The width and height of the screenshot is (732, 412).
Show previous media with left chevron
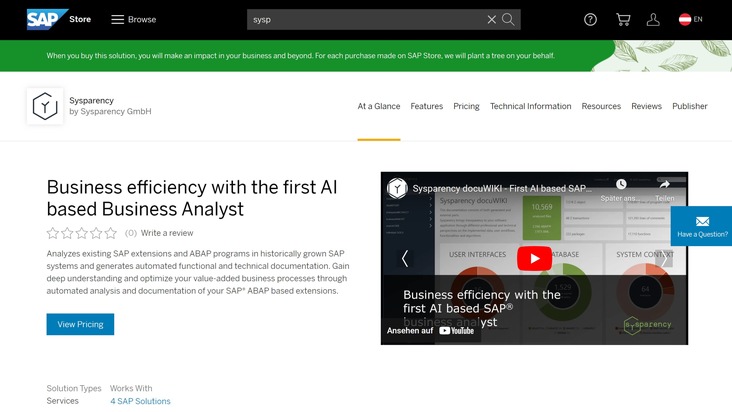405,258
